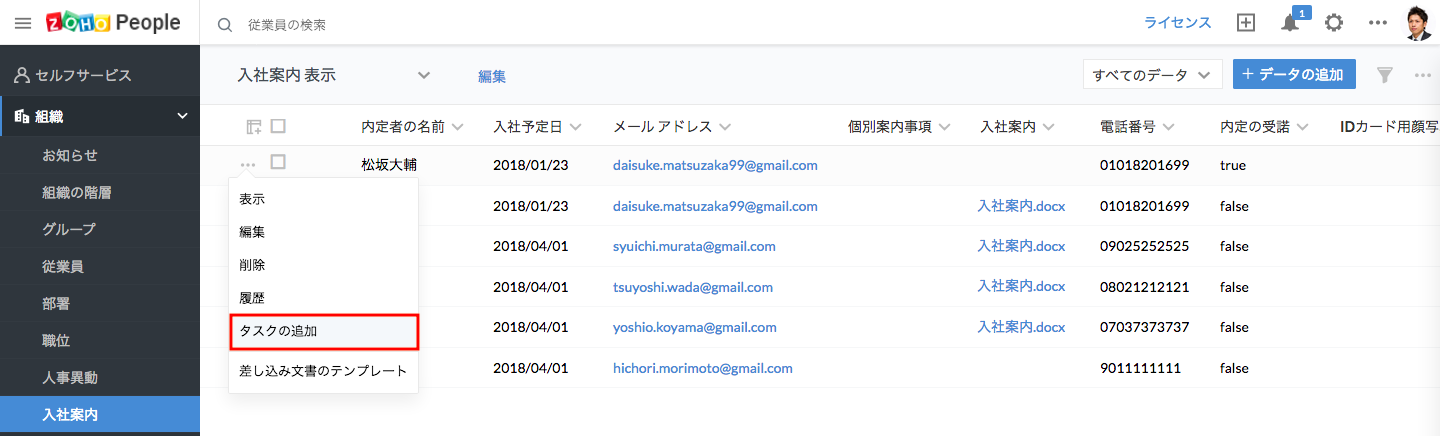Toggle the select-all header checkbox

coord(278,126)
